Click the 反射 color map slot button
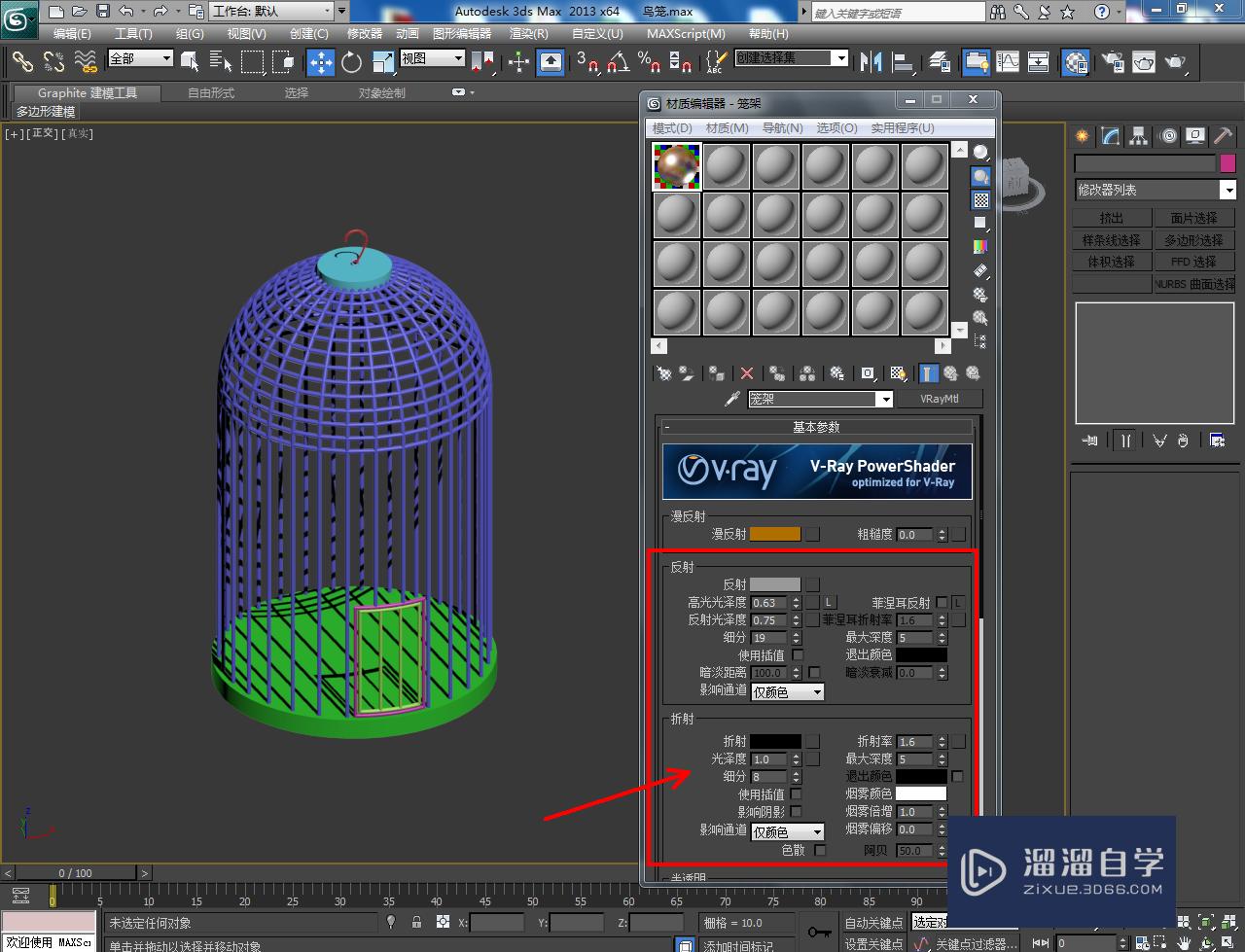 812,584
